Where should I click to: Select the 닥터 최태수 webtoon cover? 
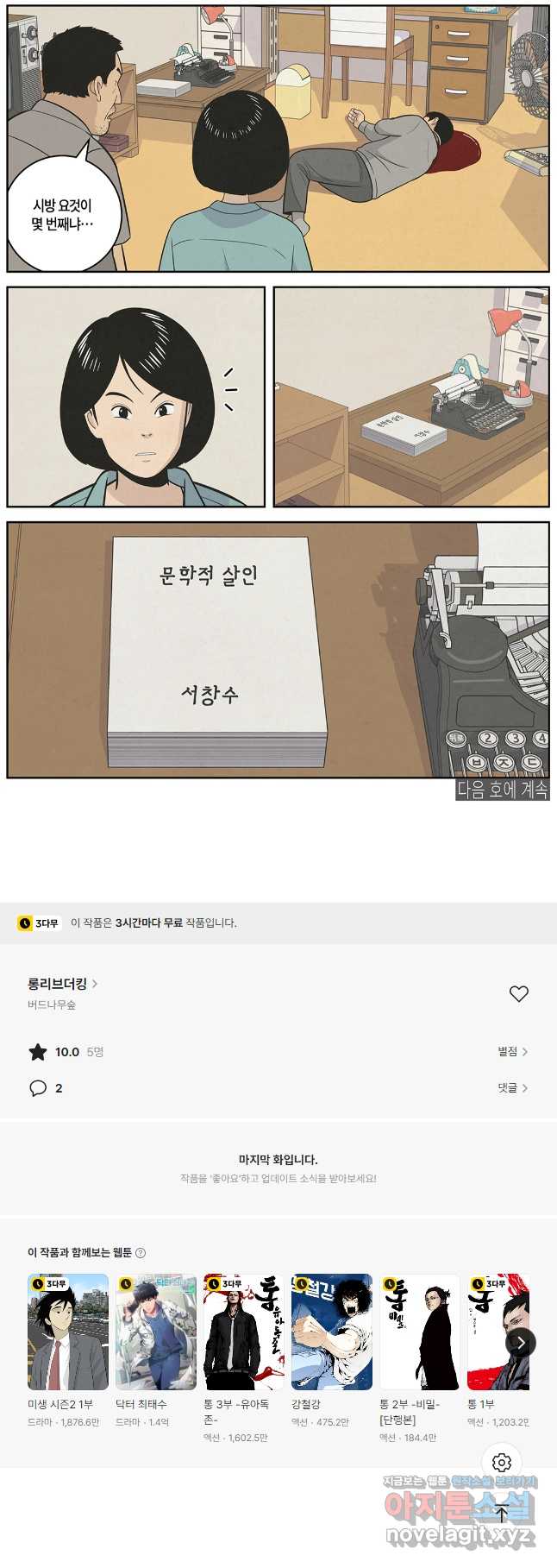coord(156,1332)
